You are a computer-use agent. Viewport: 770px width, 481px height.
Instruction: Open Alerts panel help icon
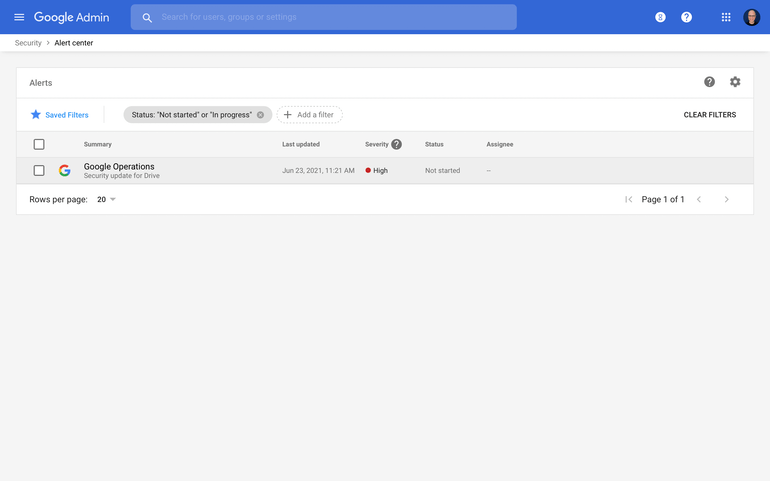(x=709, y=82)
